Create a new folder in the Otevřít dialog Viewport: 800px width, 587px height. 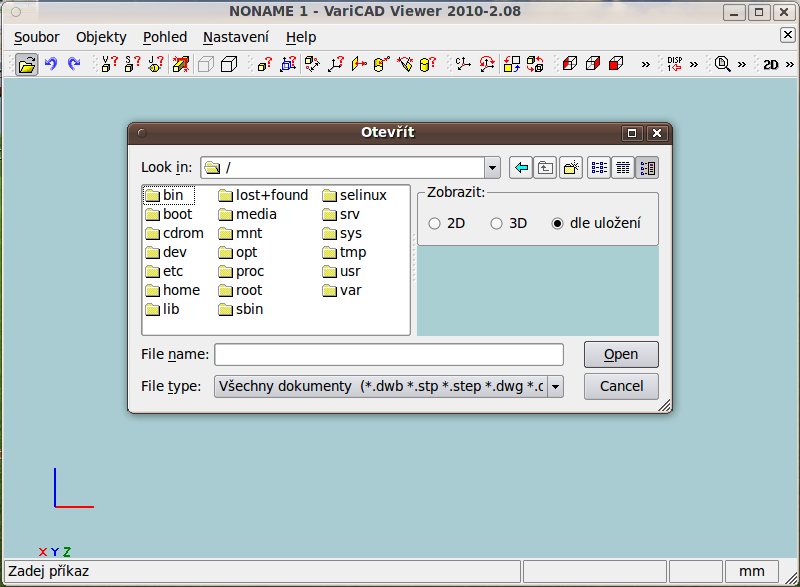click(571, 168)
